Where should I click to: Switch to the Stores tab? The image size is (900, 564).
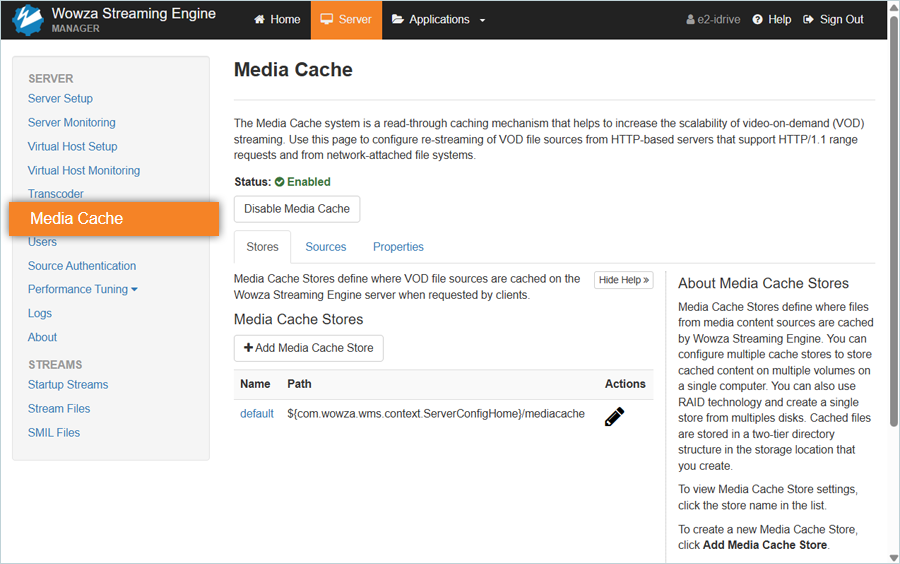tap(262, 247)
